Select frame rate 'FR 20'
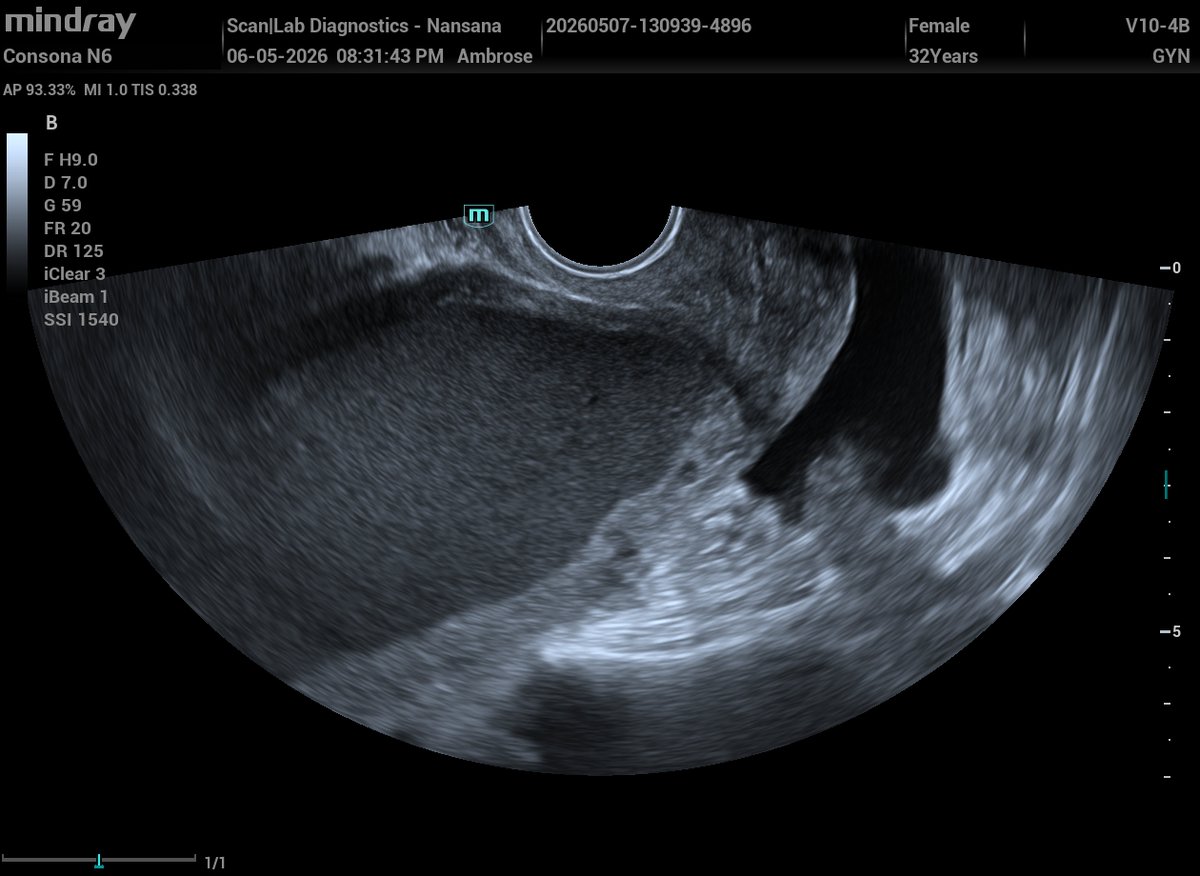The image size is (1200, 876). click(67, 228)
